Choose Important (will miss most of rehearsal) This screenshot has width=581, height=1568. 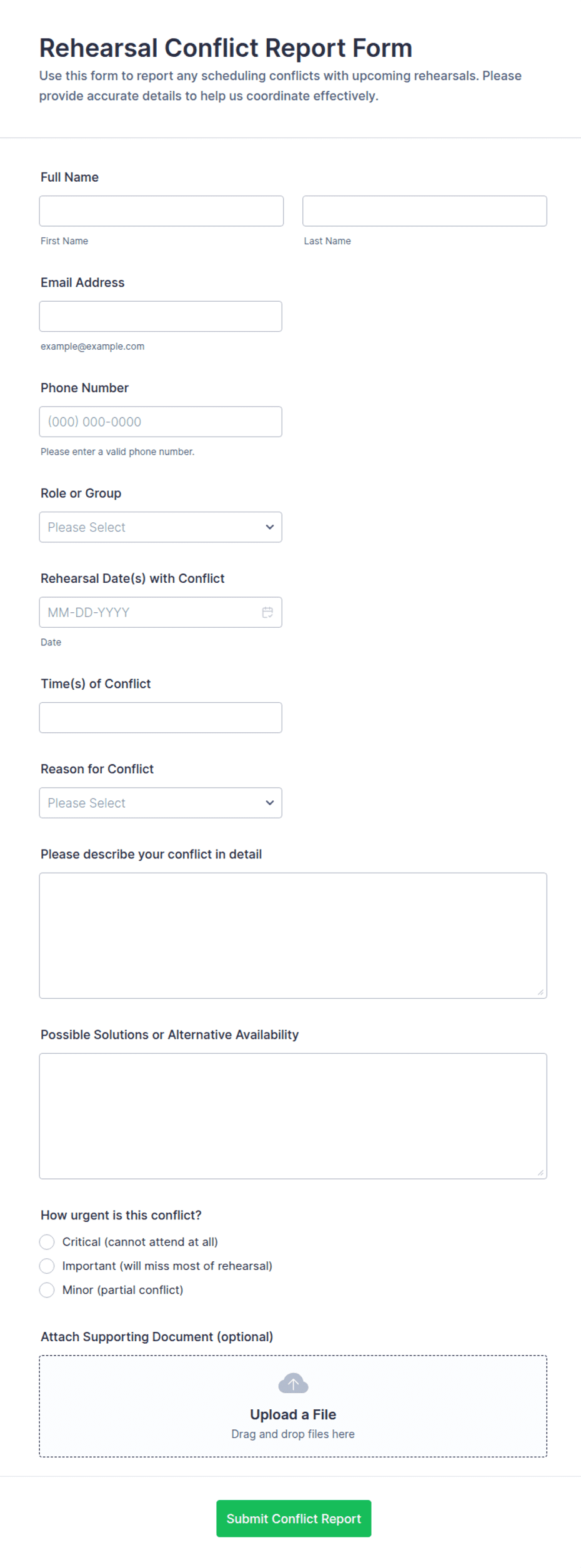(47, 1266)
